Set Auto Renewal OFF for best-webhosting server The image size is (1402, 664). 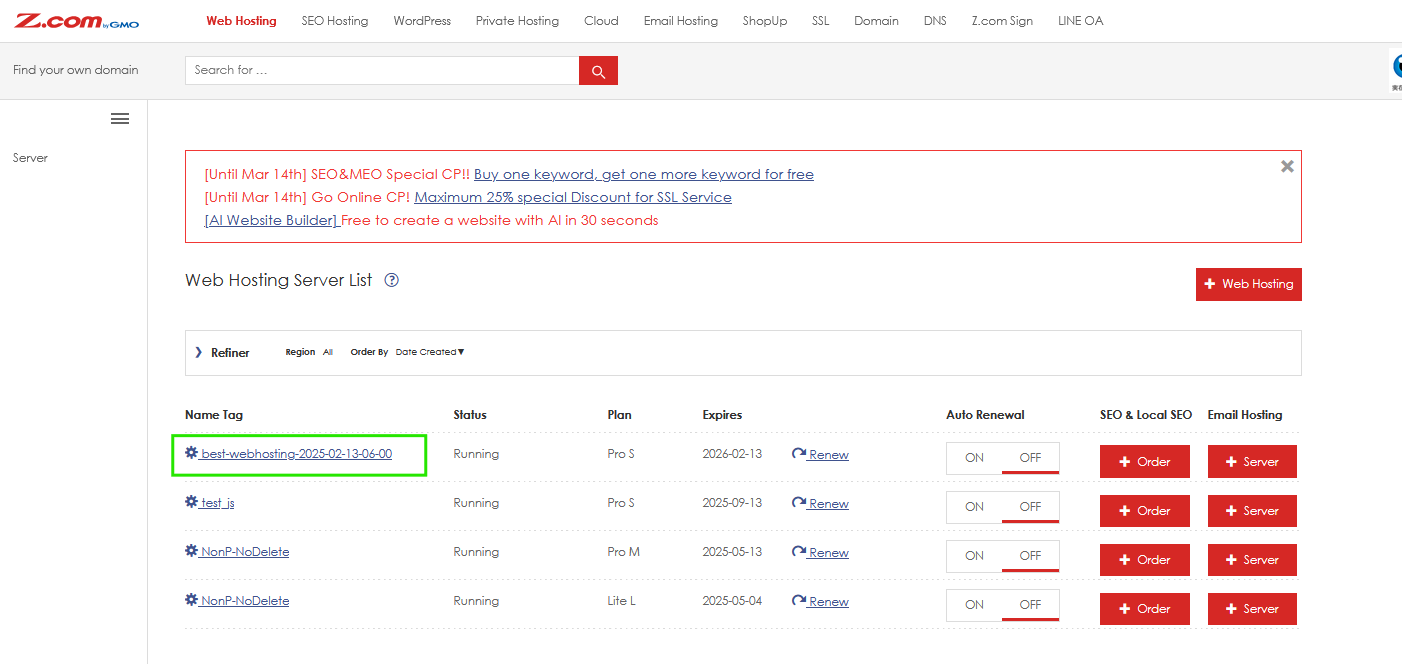pyautogui.click(x=1030, y=458)
